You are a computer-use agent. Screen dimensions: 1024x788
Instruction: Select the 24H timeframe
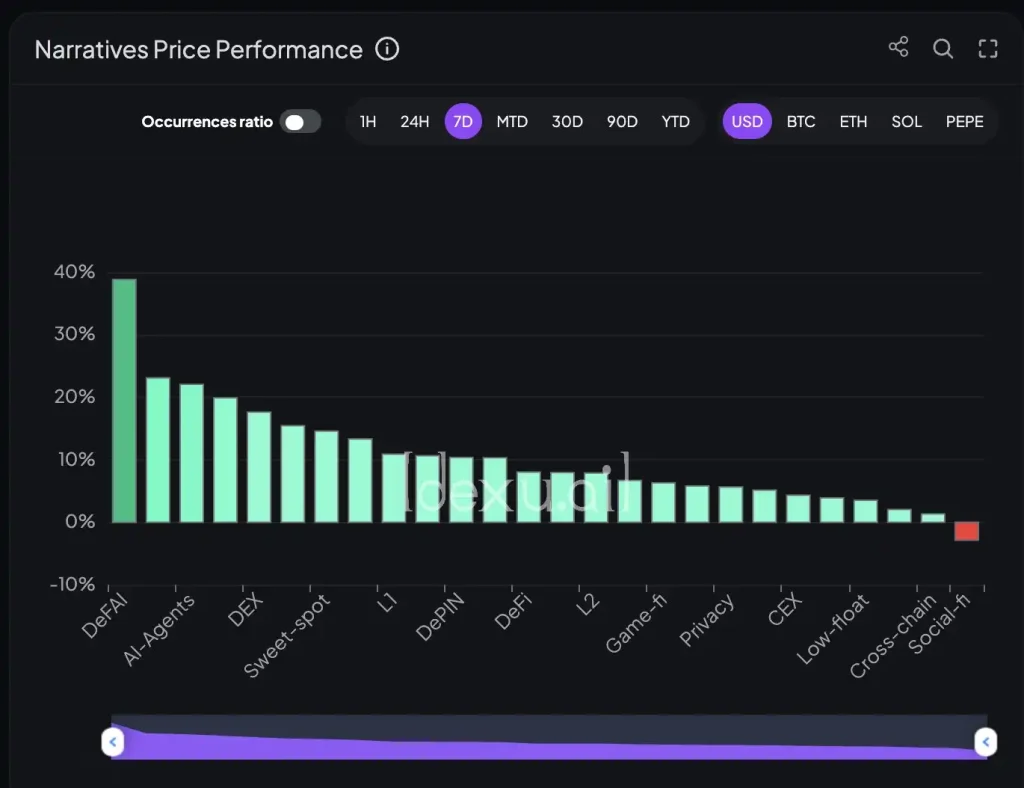(x=414, y=122)
